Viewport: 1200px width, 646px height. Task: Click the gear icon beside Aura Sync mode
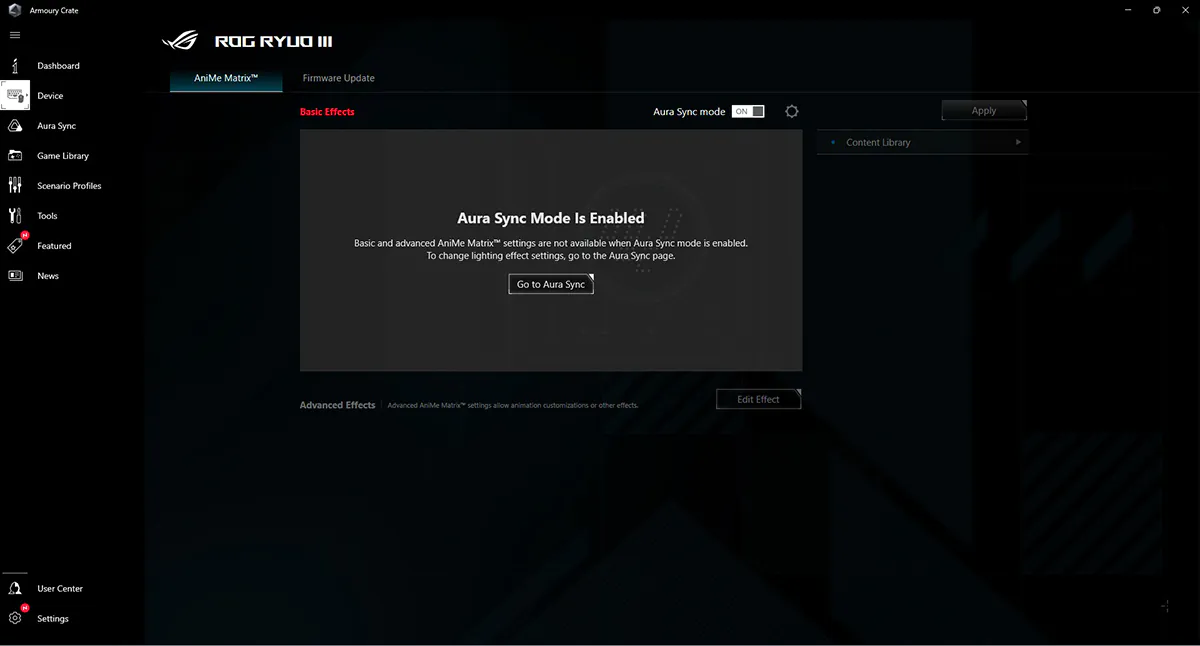(792, 112)
